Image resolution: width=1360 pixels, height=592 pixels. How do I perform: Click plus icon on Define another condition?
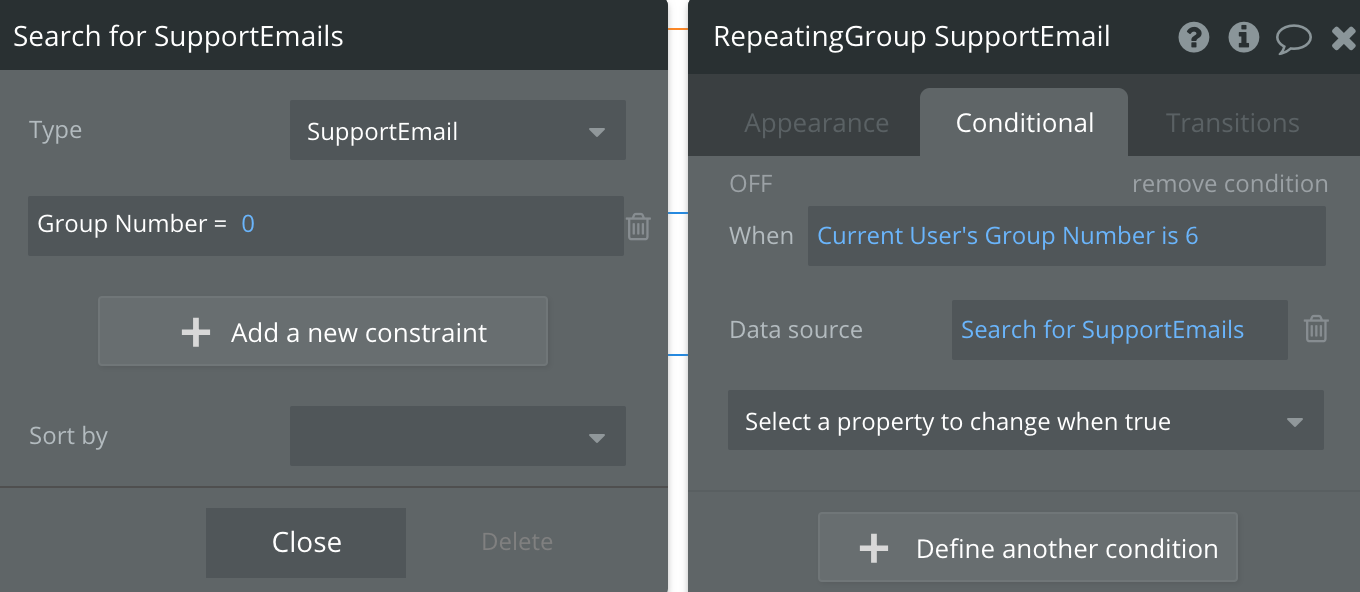point(873,548)
